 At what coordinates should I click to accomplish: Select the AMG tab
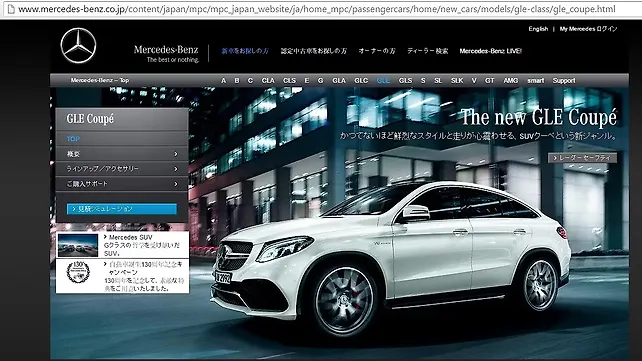click(511, 81)
